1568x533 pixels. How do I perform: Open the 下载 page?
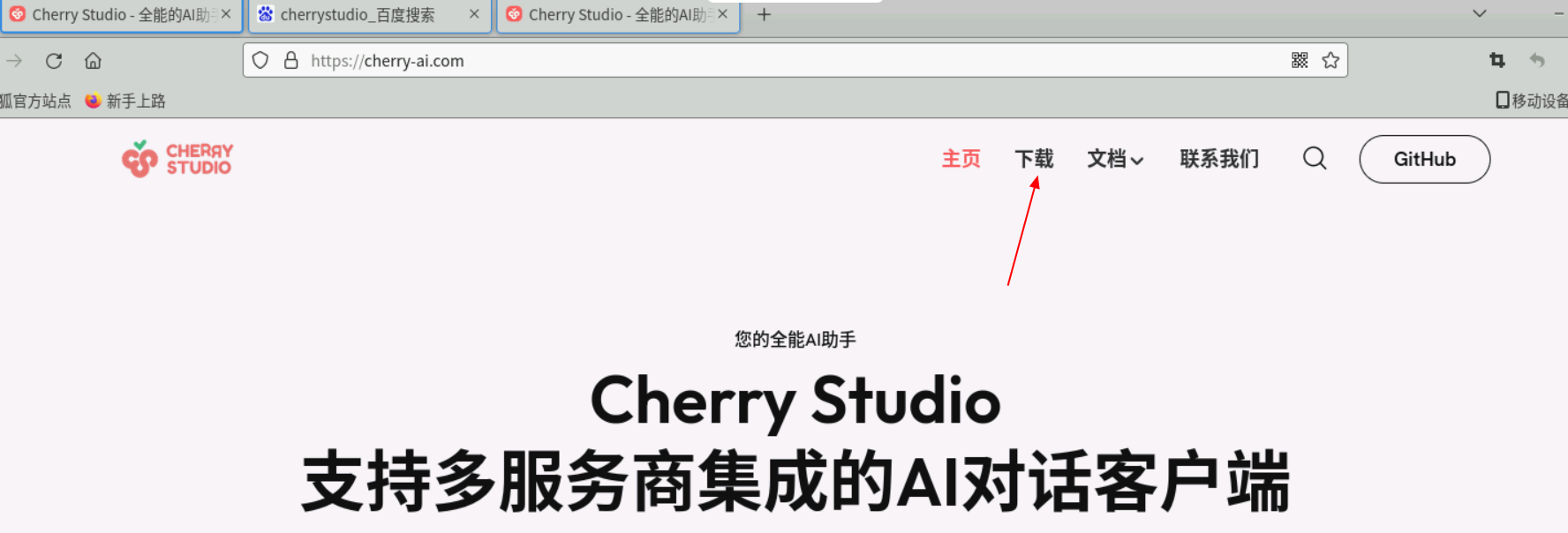click(x=1034, y=159)
